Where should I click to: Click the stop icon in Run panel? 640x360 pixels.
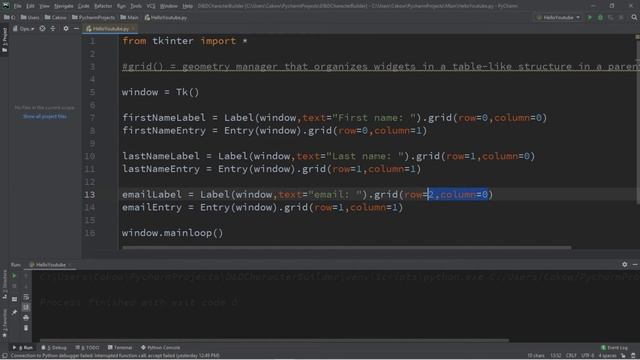14,286
